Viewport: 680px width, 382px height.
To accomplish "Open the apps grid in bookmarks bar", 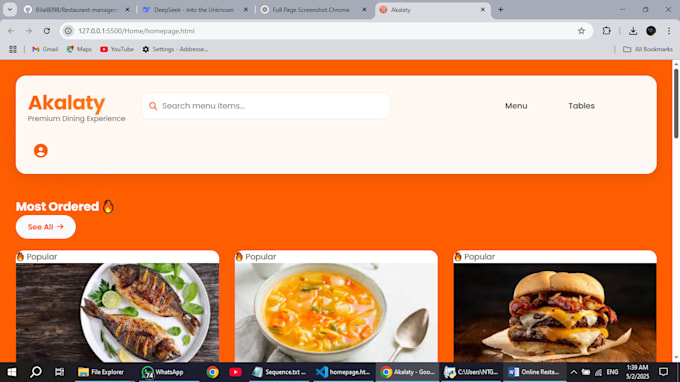I will 13,49.
